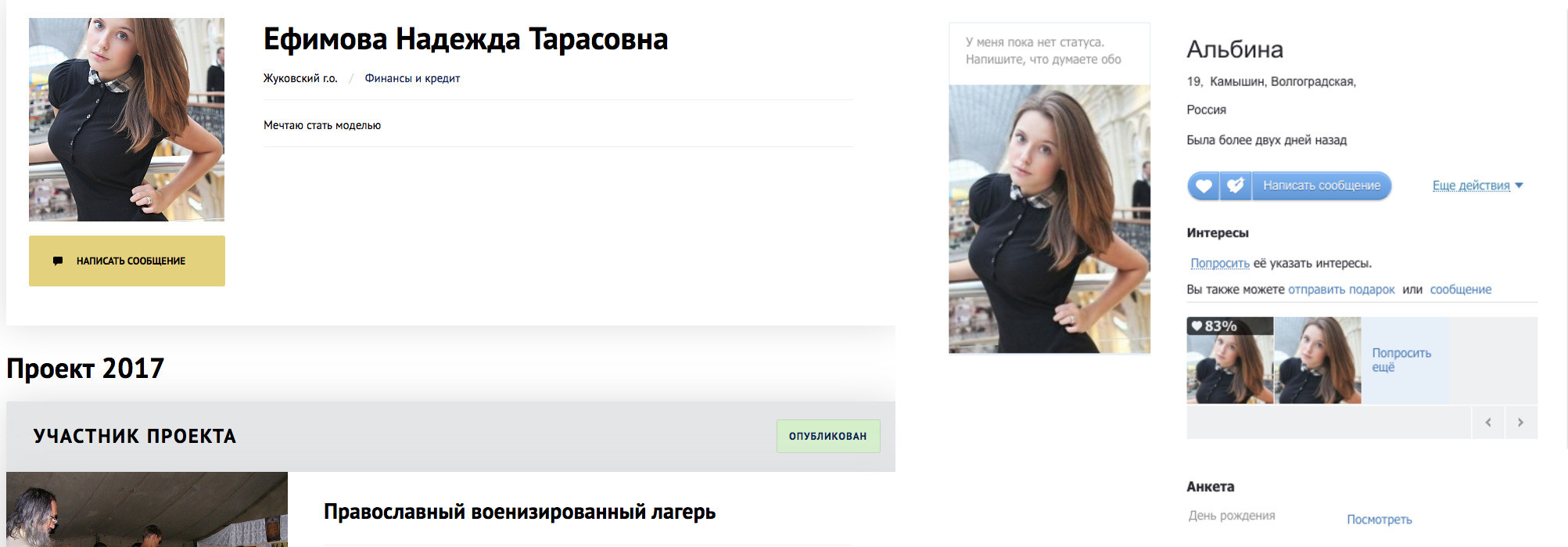Open the project thumbnail image

click(147, 509)
